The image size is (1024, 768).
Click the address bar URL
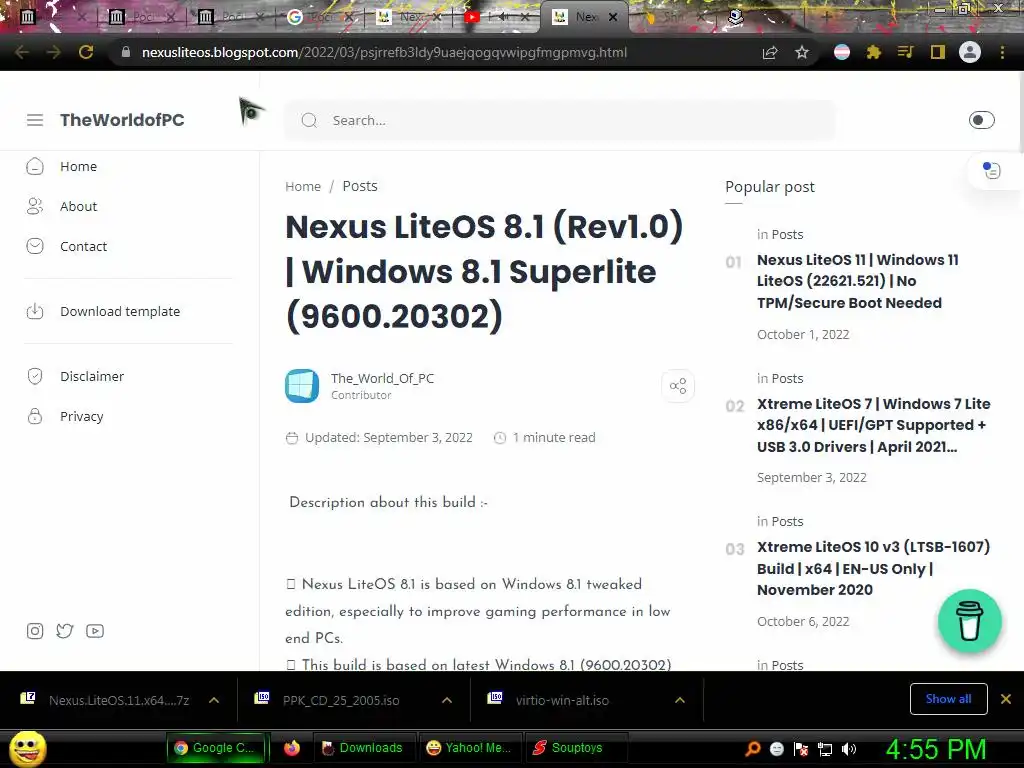click(384, 52)
